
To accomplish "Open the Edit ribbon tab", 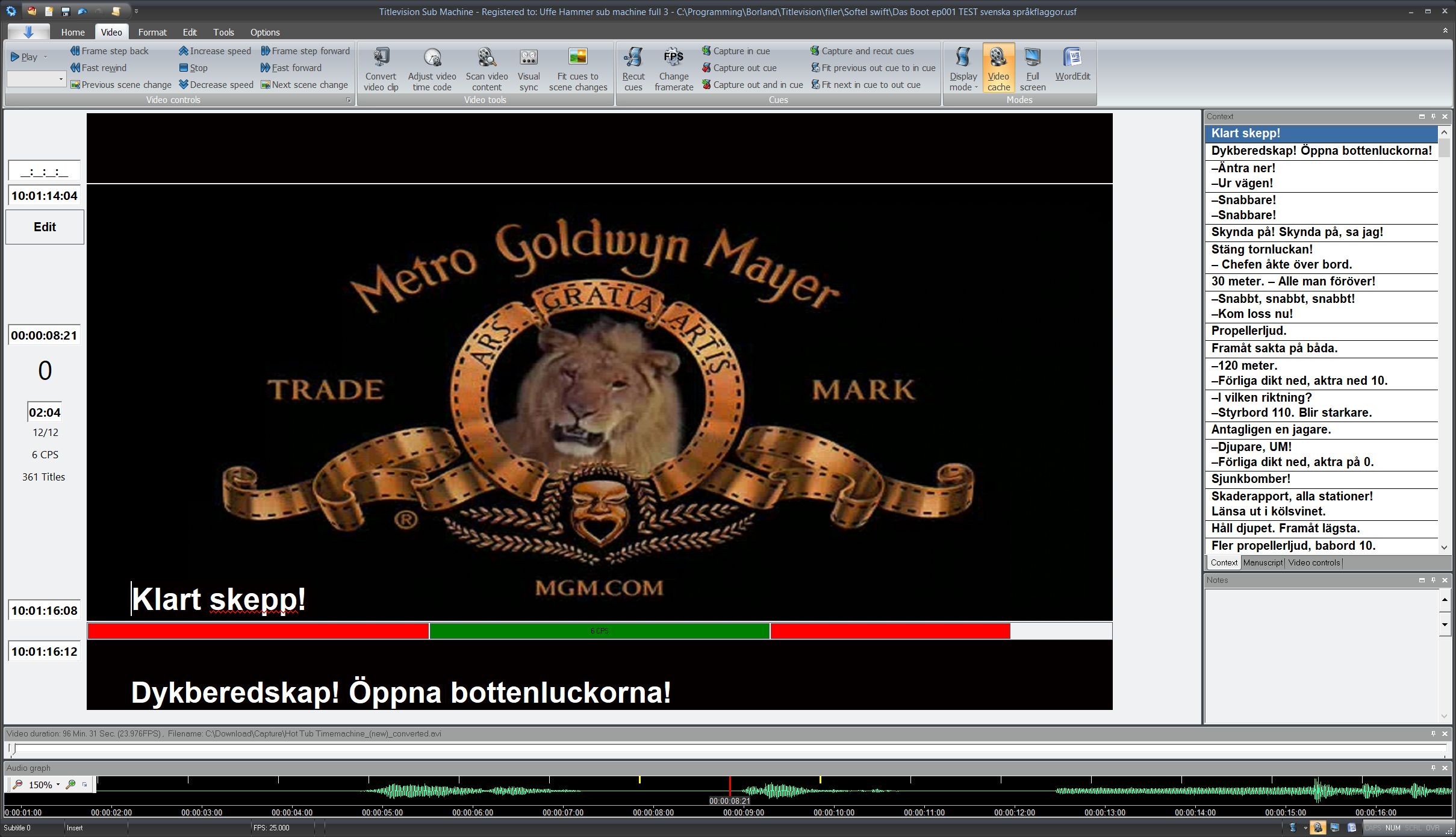I will [x=190, y=32].
